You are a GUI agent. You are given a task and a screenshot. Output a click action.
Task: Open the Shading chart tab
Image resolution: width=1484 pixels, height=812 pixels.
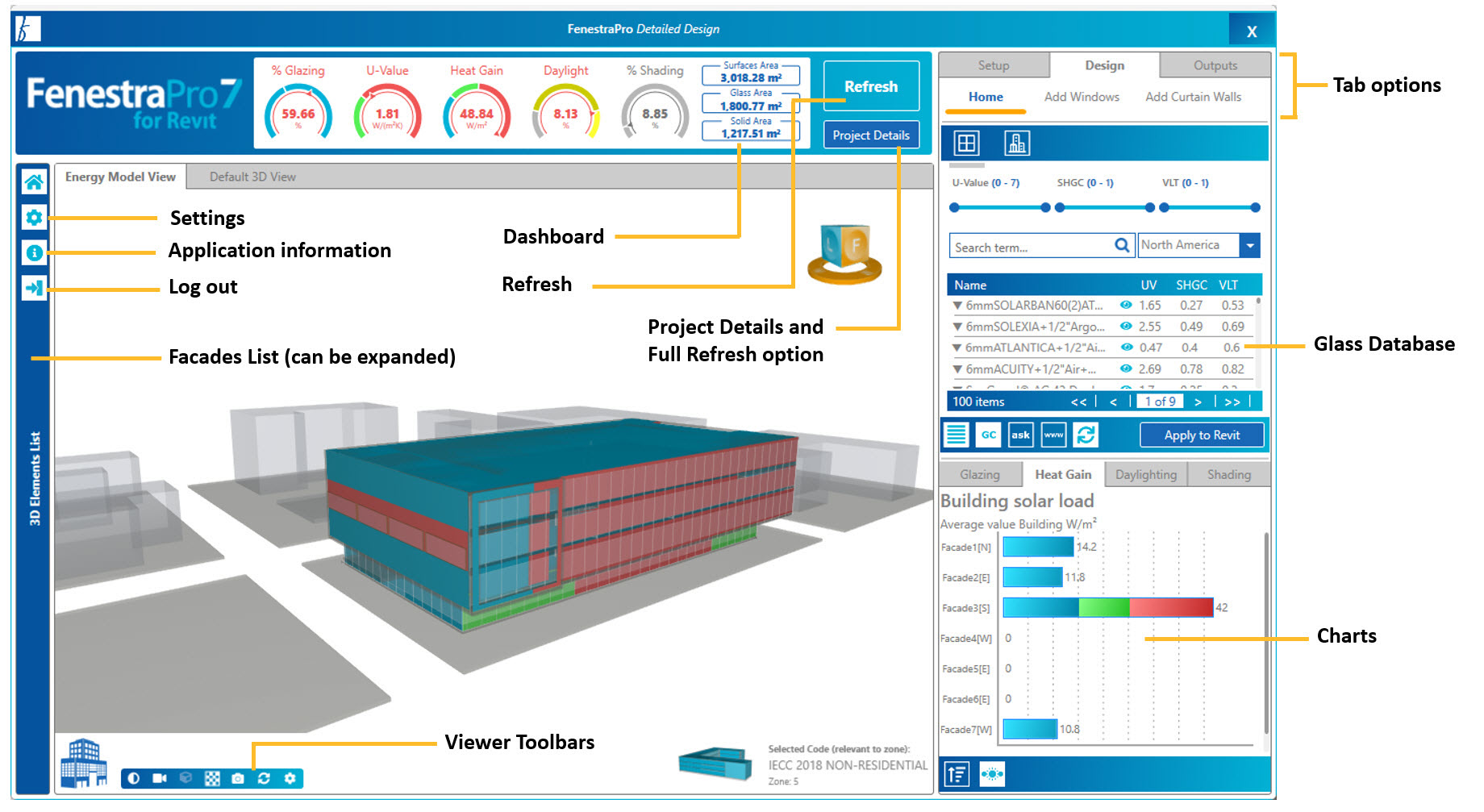tap(1228, 474)
